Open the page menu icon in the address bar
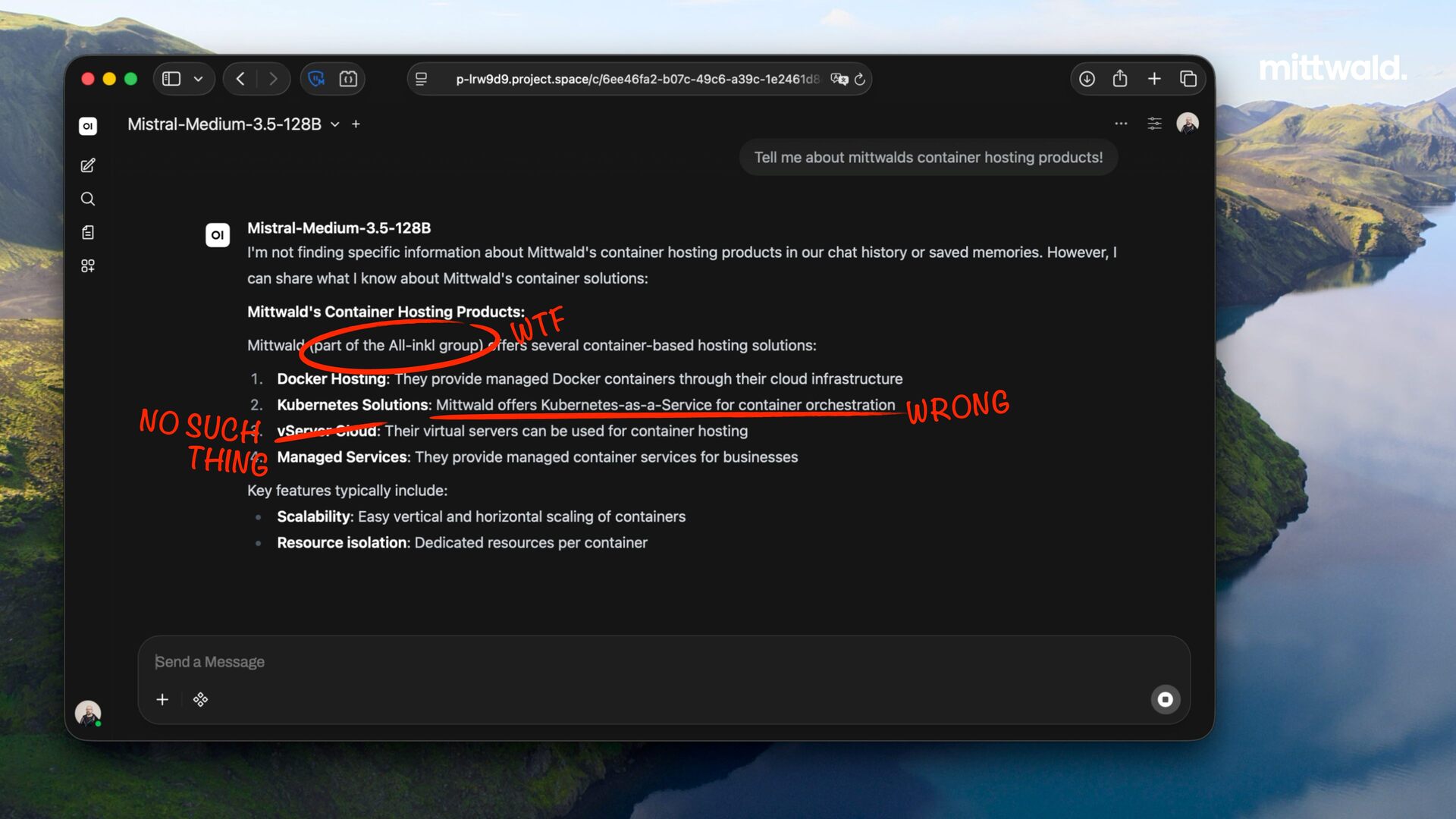 click(422, 79)
